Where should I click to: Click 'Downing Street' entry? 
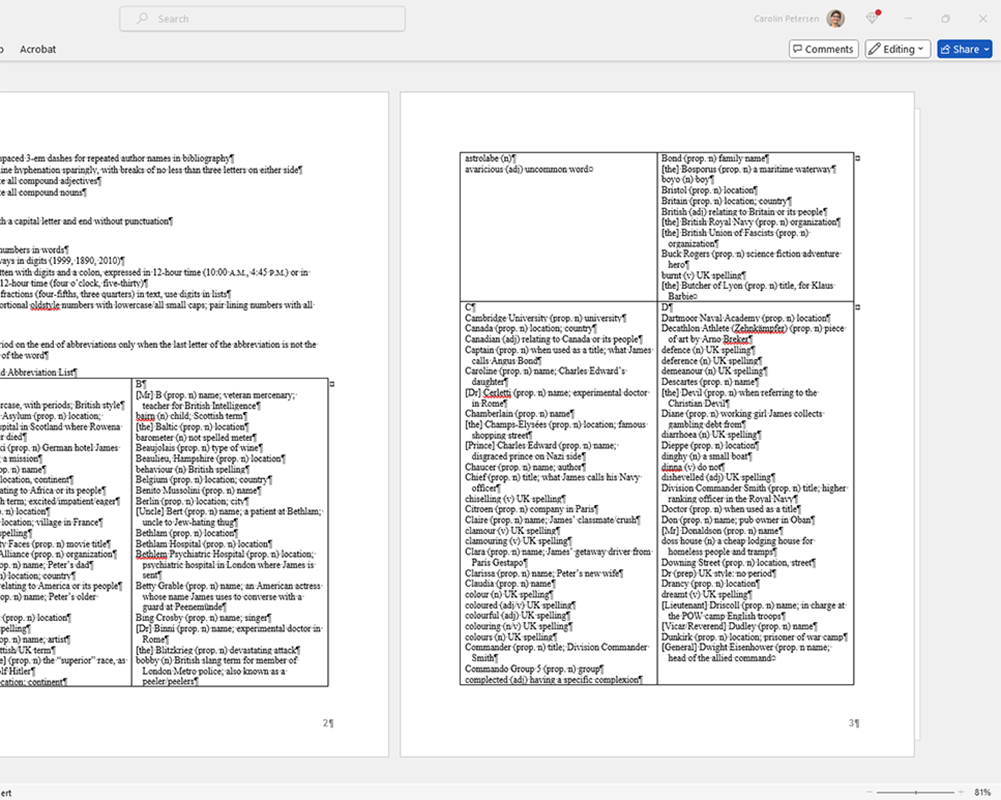pos(739,562)
